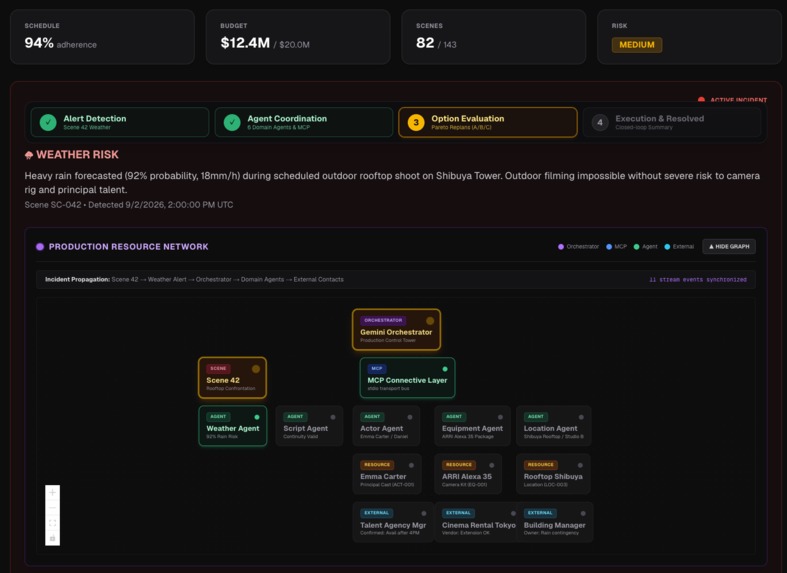Click the RESOURCE tag on Emma Carter node
Viewport: 787px width, 573px height.
pos(377,465)
